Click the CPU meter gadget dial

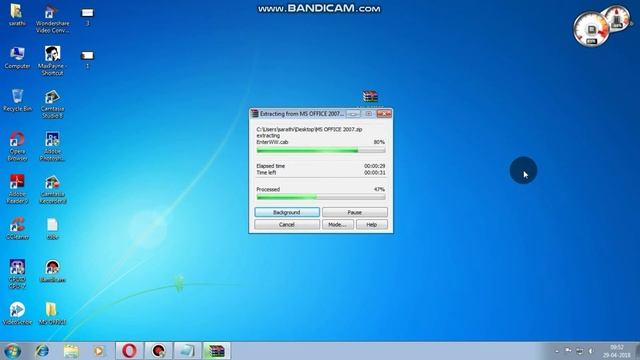point(591,29)
